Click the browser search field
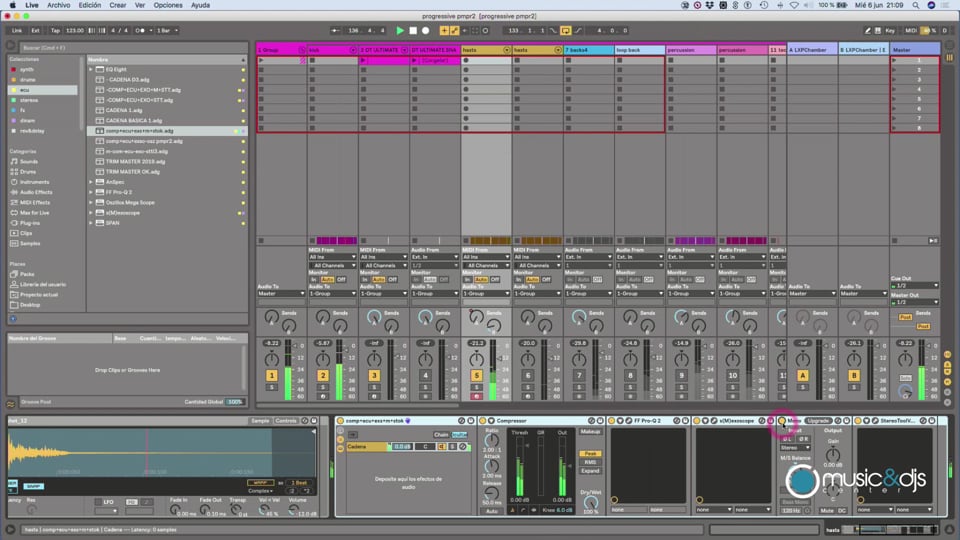Viewport: 960px width, 540px height. (x=133, y=47)
